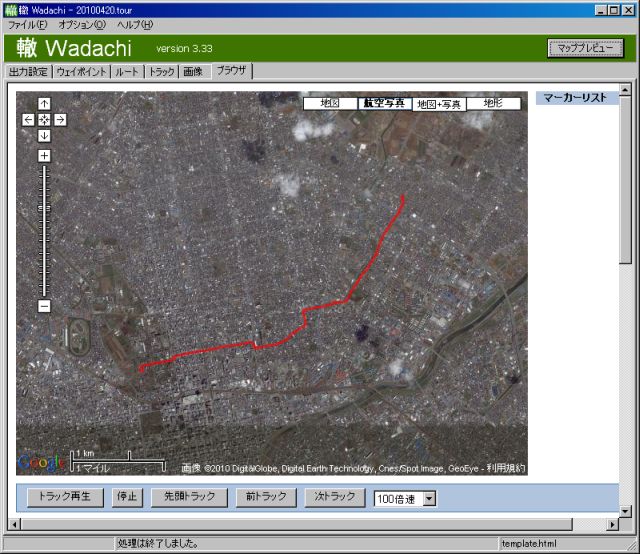Switch to the ルート tab
This screenshot has height=554, width=640.
(x=127, y=72)
